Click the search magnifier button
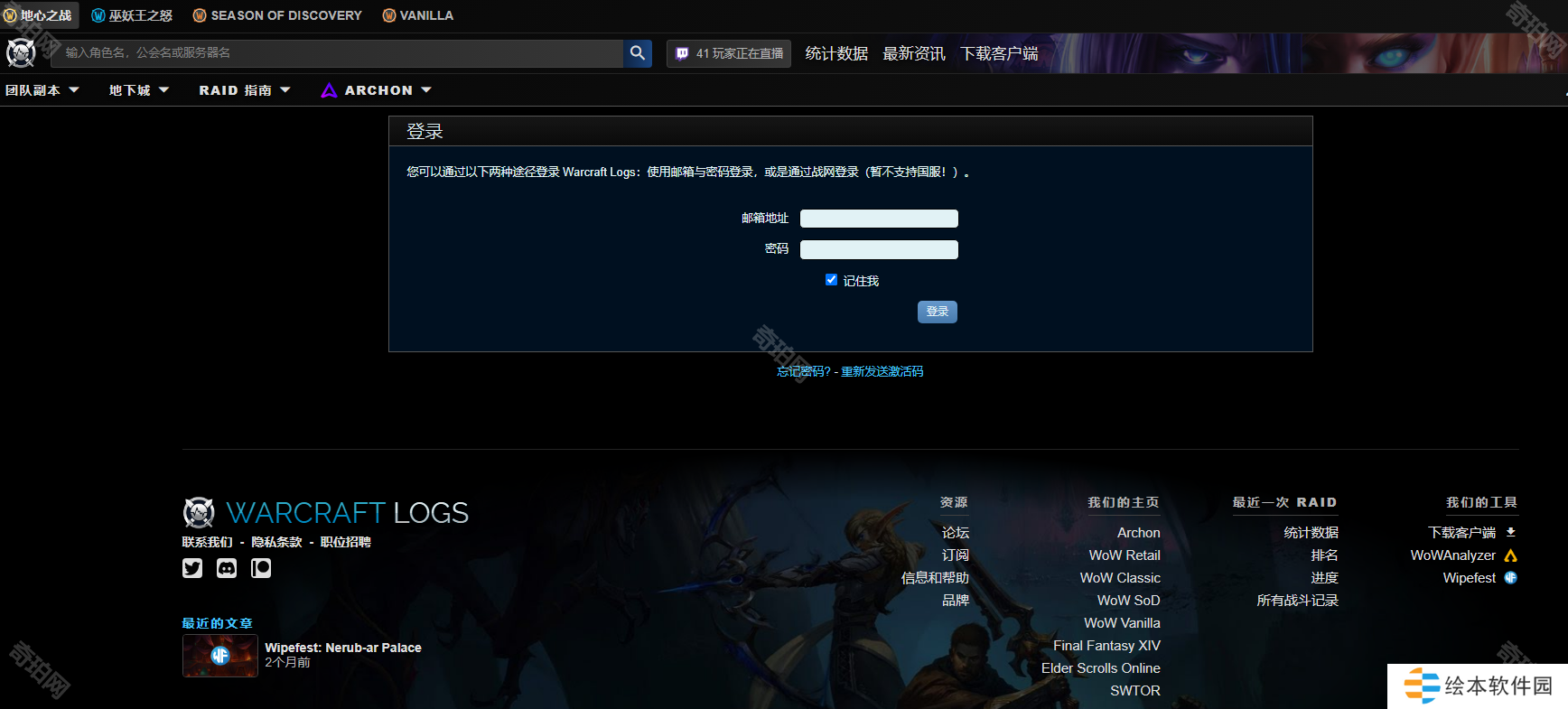The width and height of the screenshot is (1568, 709). [x=638, y=53]
